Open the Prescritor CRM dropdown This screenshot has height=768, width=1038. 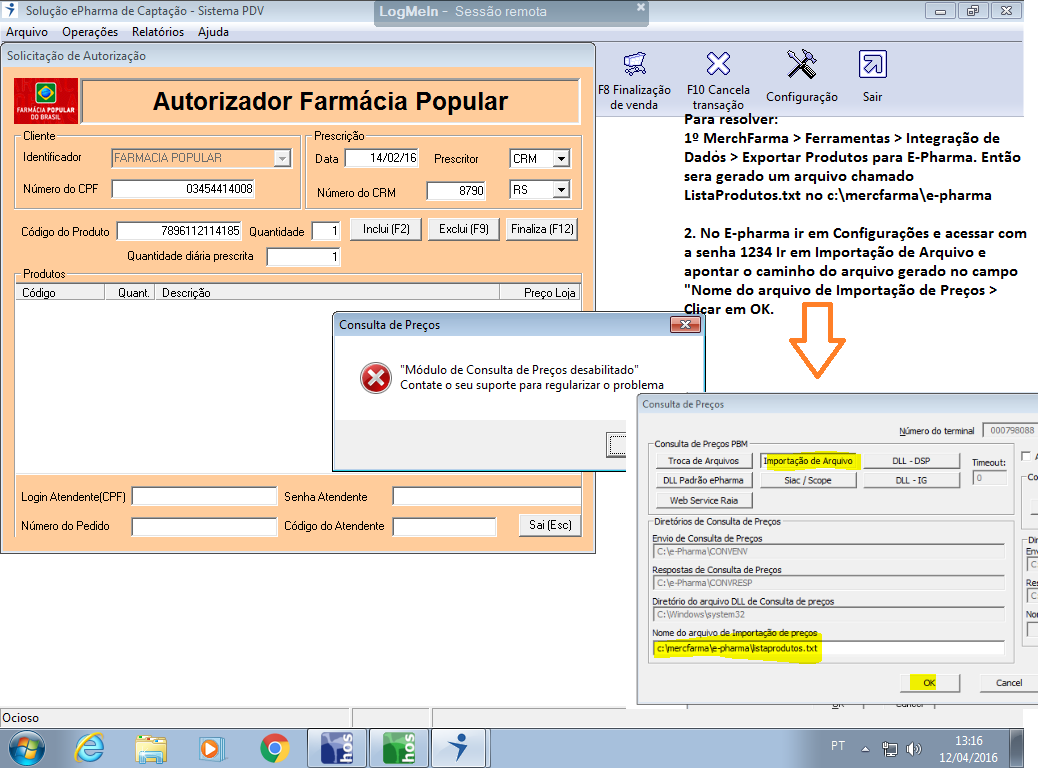point(561,158)
